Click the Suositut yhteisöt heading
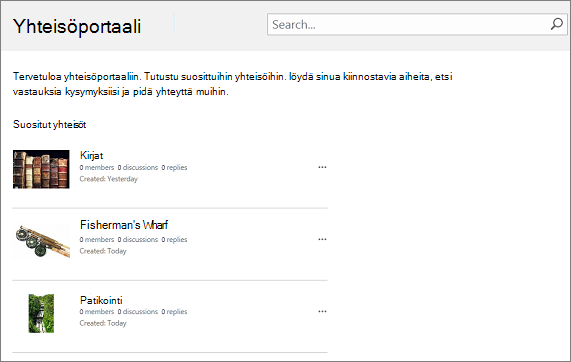Viewport: 571px width, 362px height. click(50, 125)
